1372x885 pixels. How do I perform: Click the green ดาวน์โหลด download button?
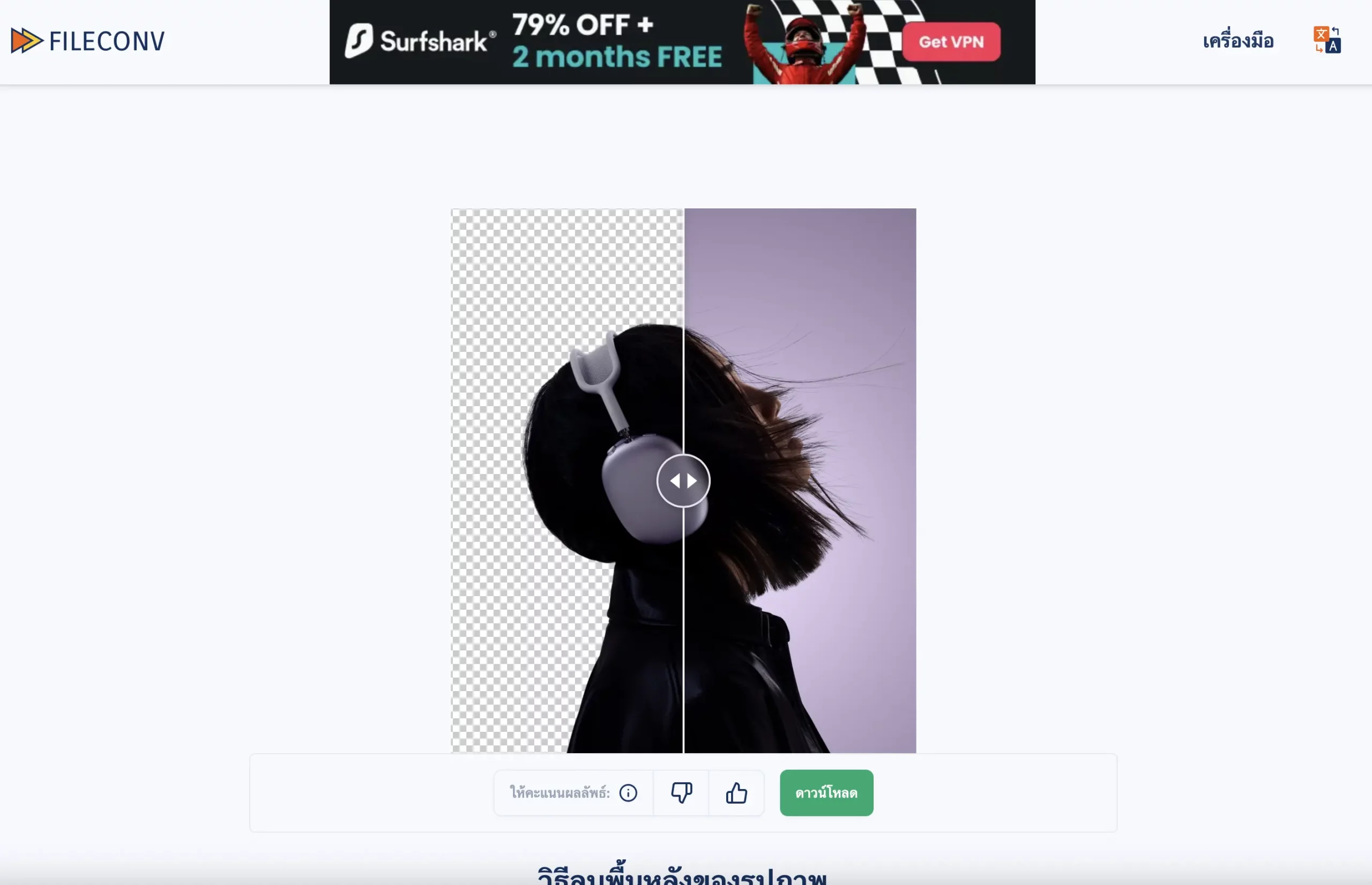pos(826,792)
